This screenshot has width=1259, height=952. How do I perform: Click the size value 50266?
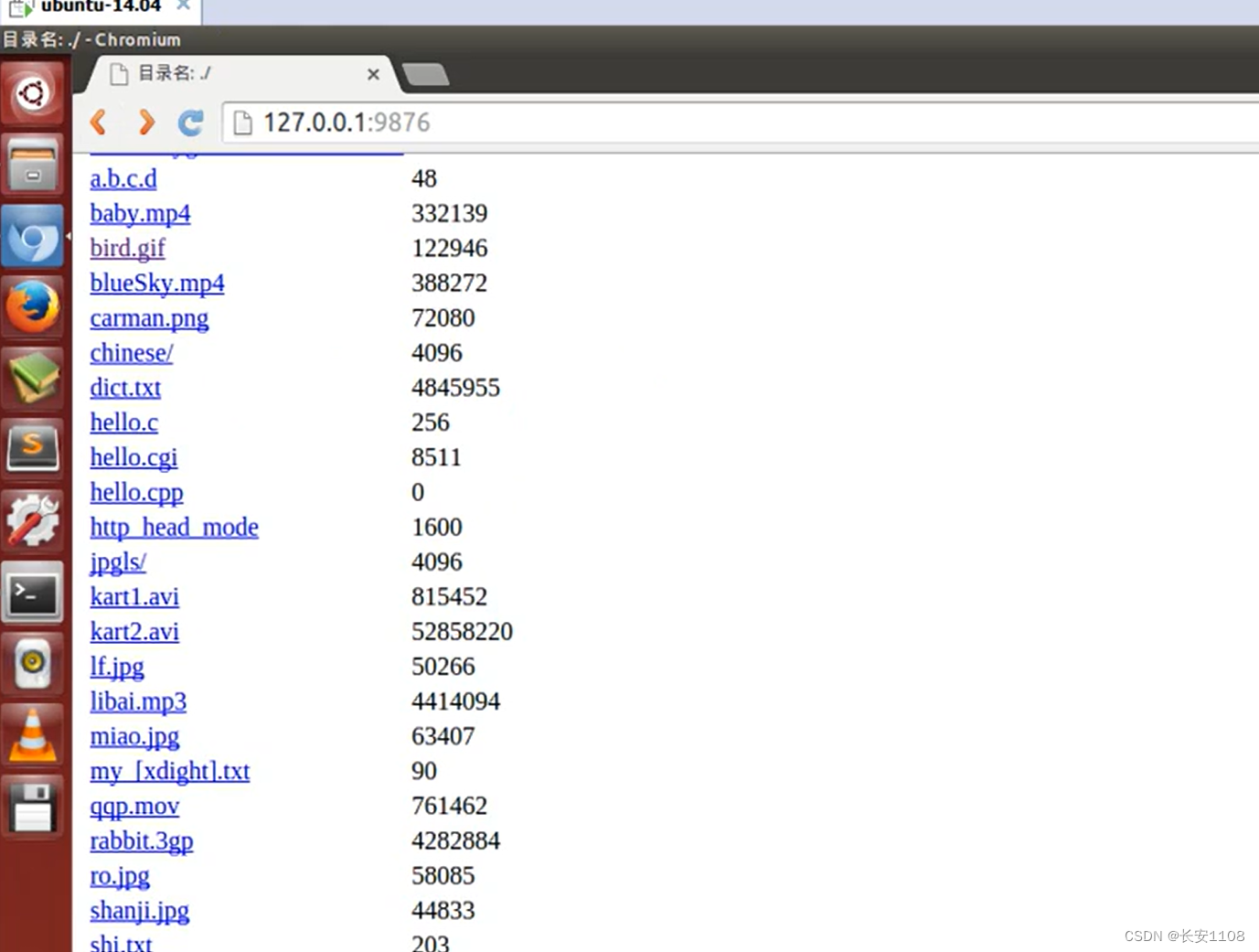443,666
